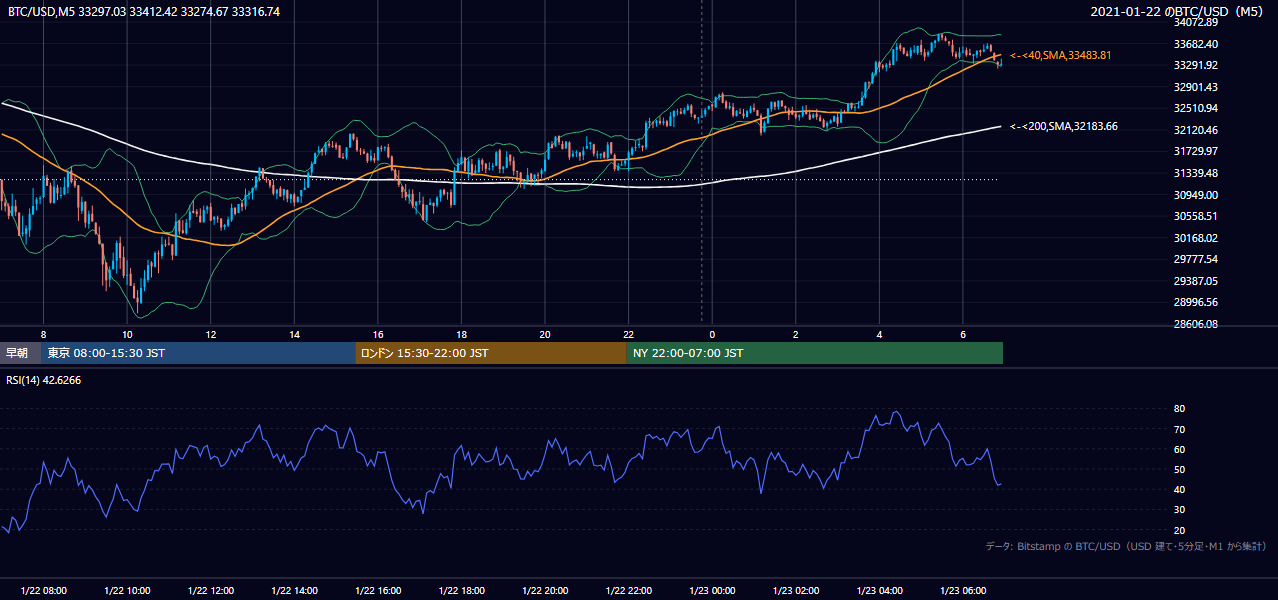Click hour label 14 under price chart
Viewport: 1278px width, 600px height.
(x=294, y=334)
